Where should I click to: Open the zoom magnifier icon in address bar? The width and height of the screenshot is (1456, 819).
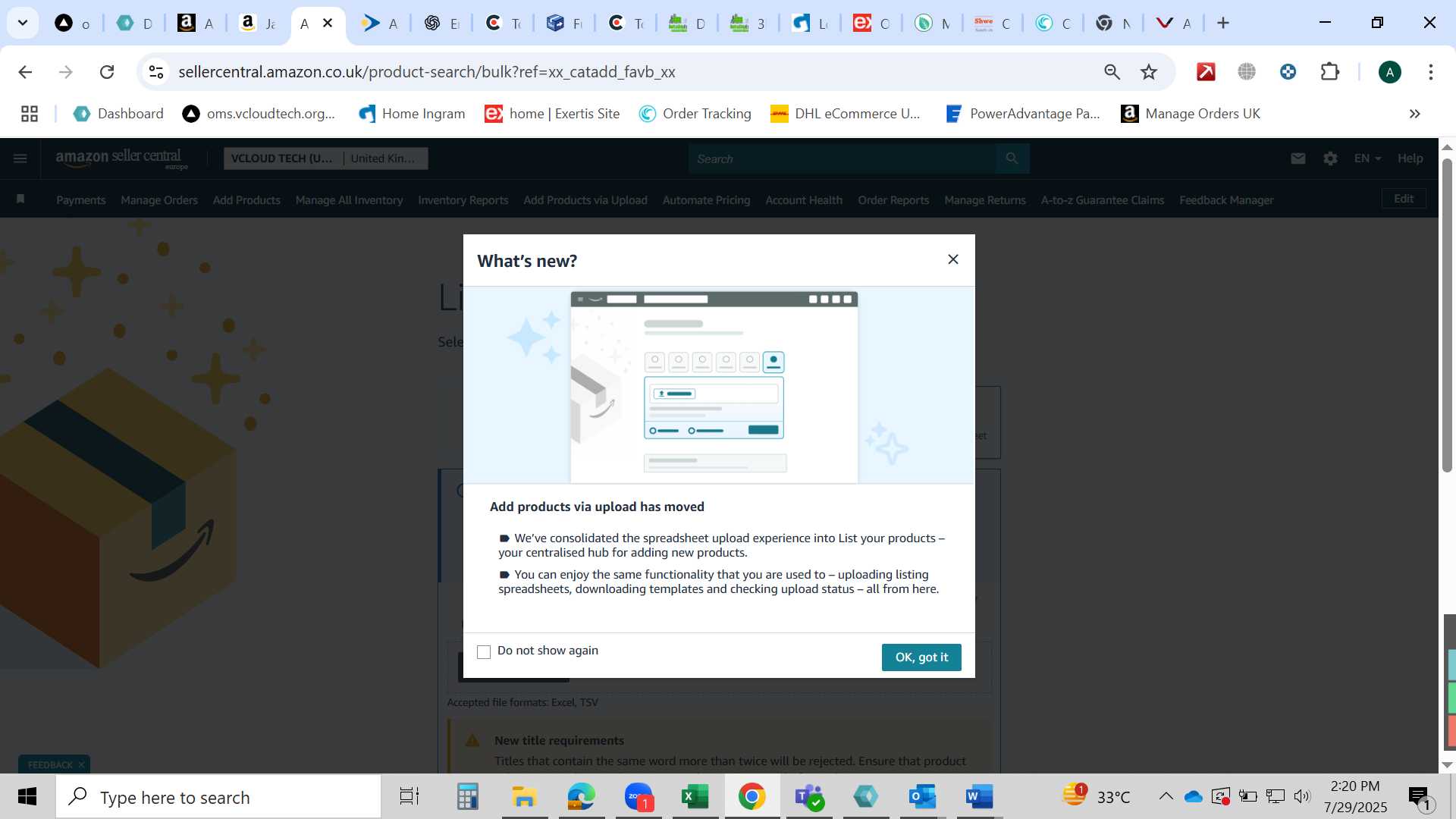pyautogui.click(x=1112, y=72)
